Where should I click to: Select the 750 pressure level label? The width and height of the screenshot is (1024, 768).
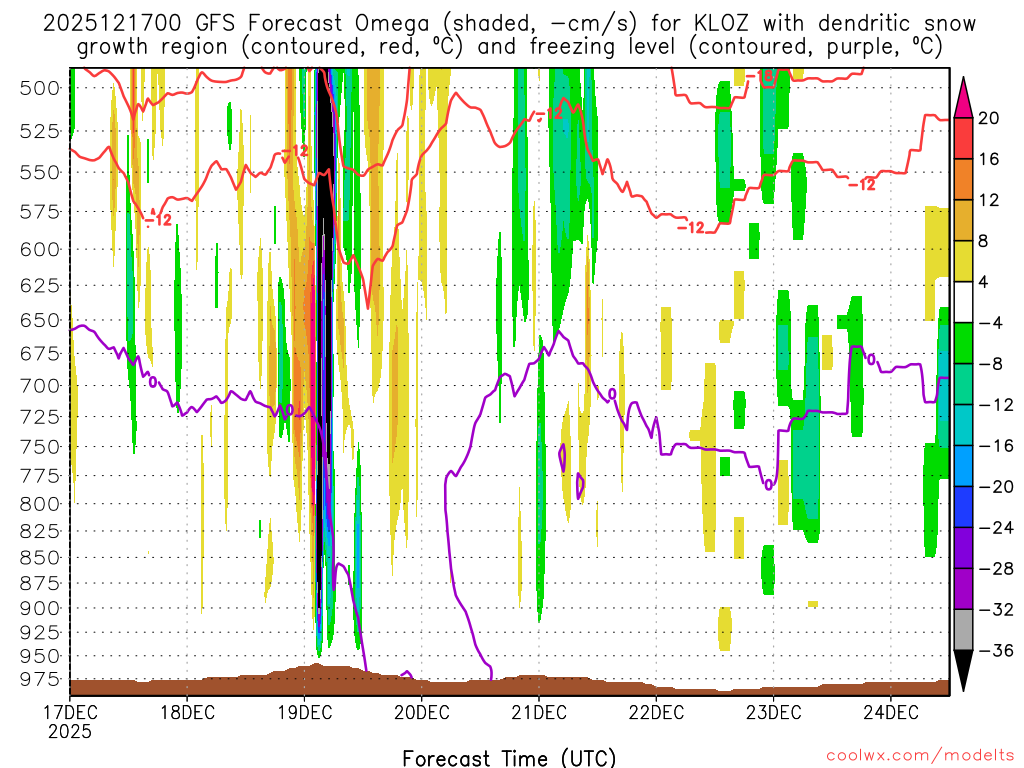(40, 447)
